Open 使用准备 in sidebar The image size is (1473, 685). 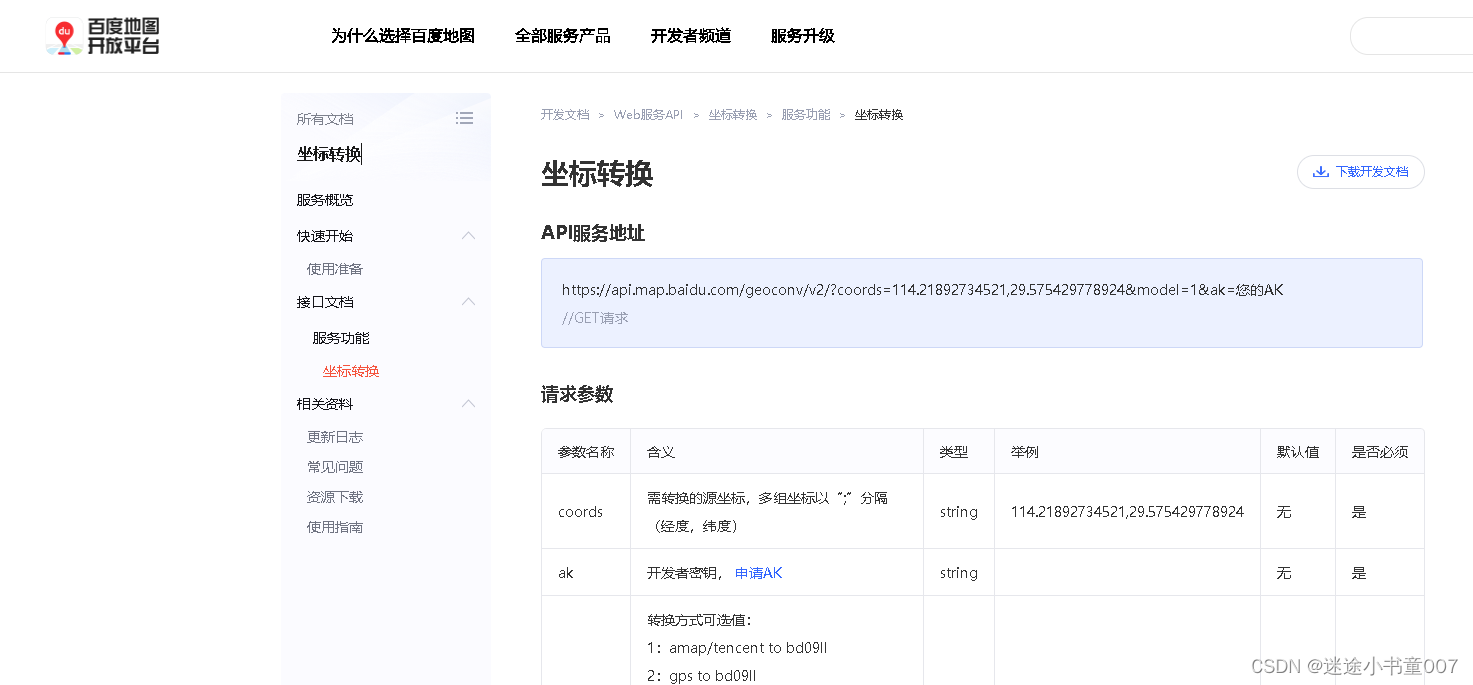(x=335, y=269)
